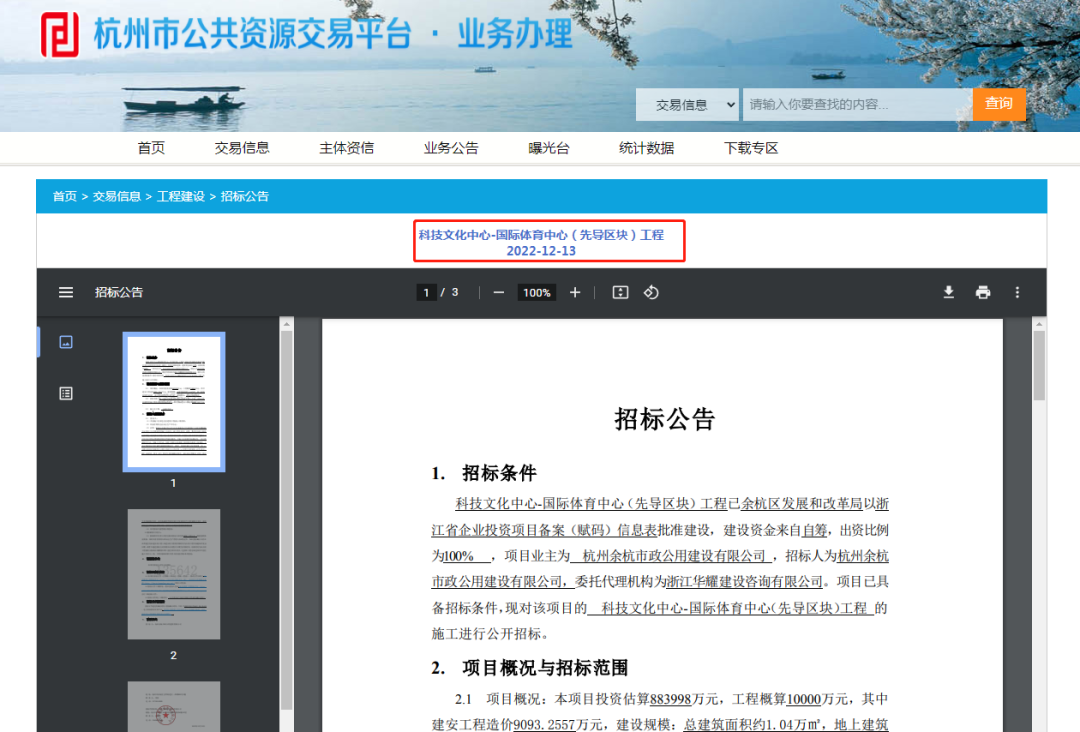This screenshot has width=1080, height=732.
Task: Open 主体资信 navigation item
Action: click(346, 148)
